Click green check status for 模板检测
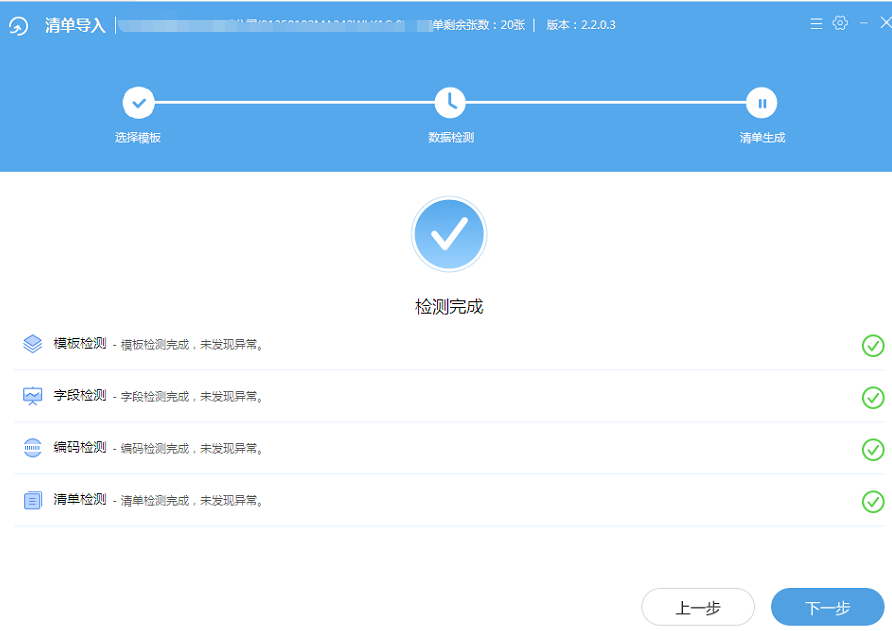Image resolution: width=892 pixels, height=631 pixels. point(873,345)
